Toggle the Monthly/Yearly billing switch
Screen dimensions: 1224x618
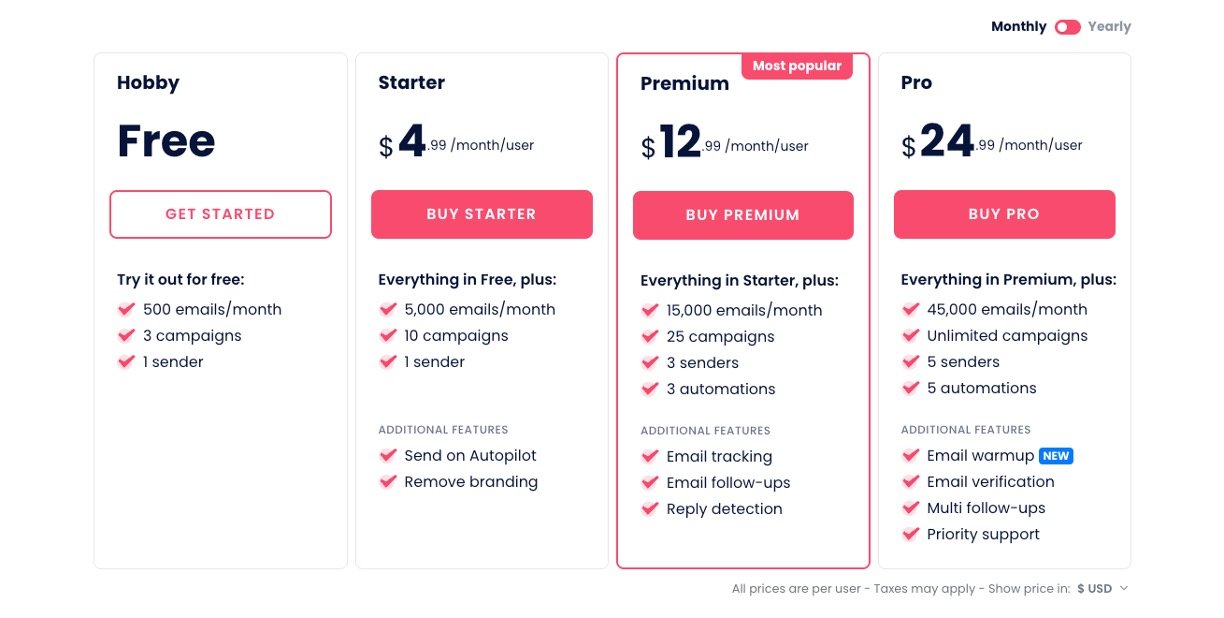pos(1067,27)
